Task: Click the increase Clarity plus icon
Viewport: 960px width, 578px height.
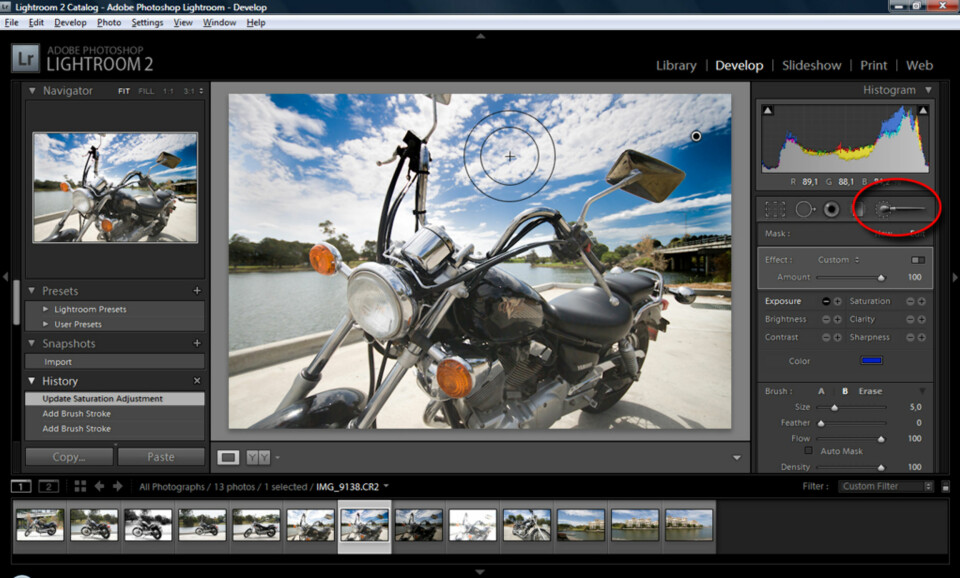Action: click(921, 320)
